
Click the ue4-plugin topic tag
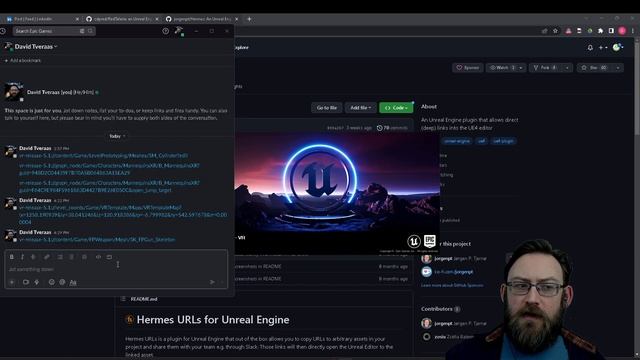click(x=503, y=141)
